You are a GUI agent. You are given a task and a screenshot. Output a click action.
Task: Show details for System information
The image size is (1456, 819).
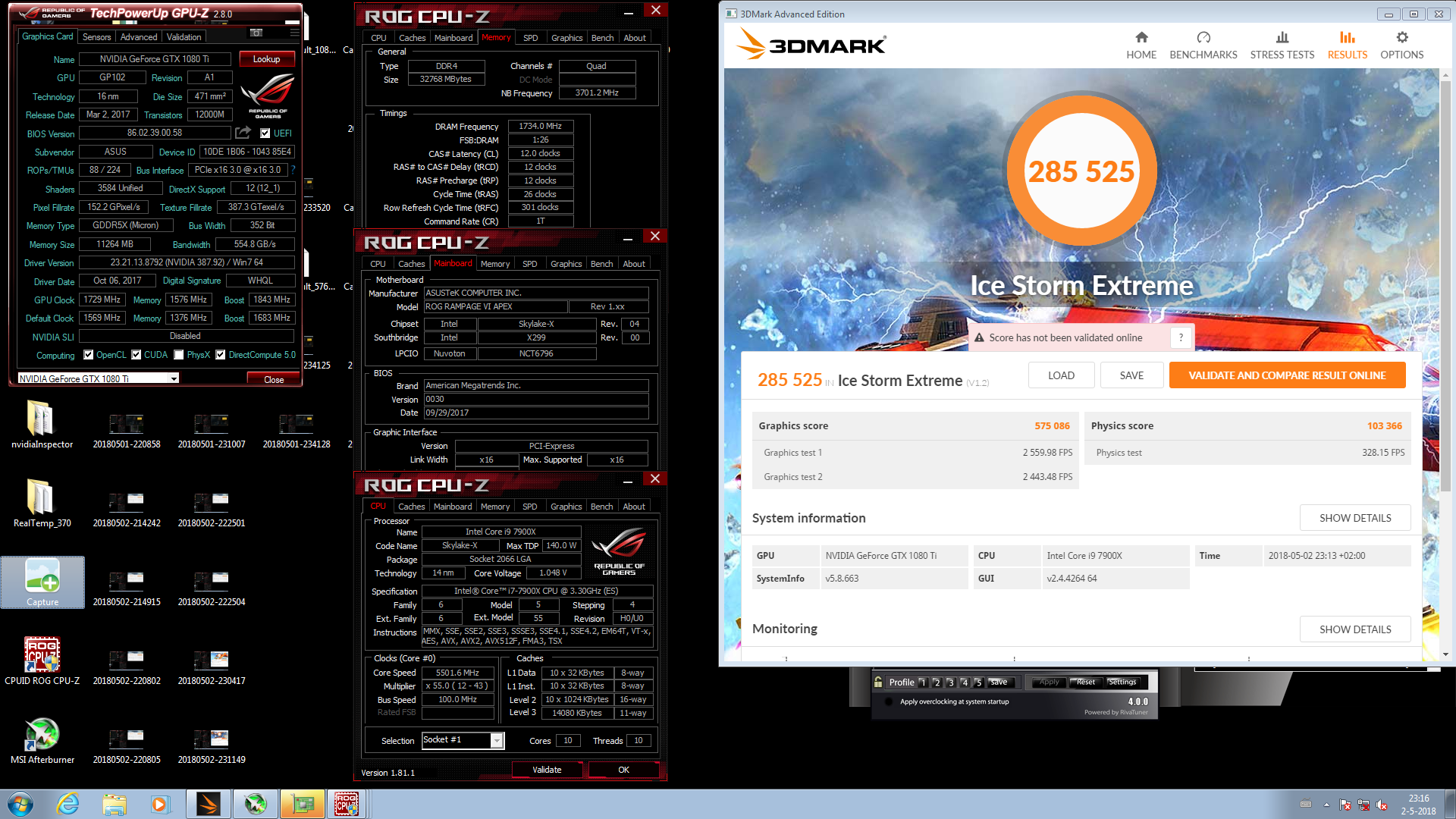pyautogui.click(x=1355, y=518)
